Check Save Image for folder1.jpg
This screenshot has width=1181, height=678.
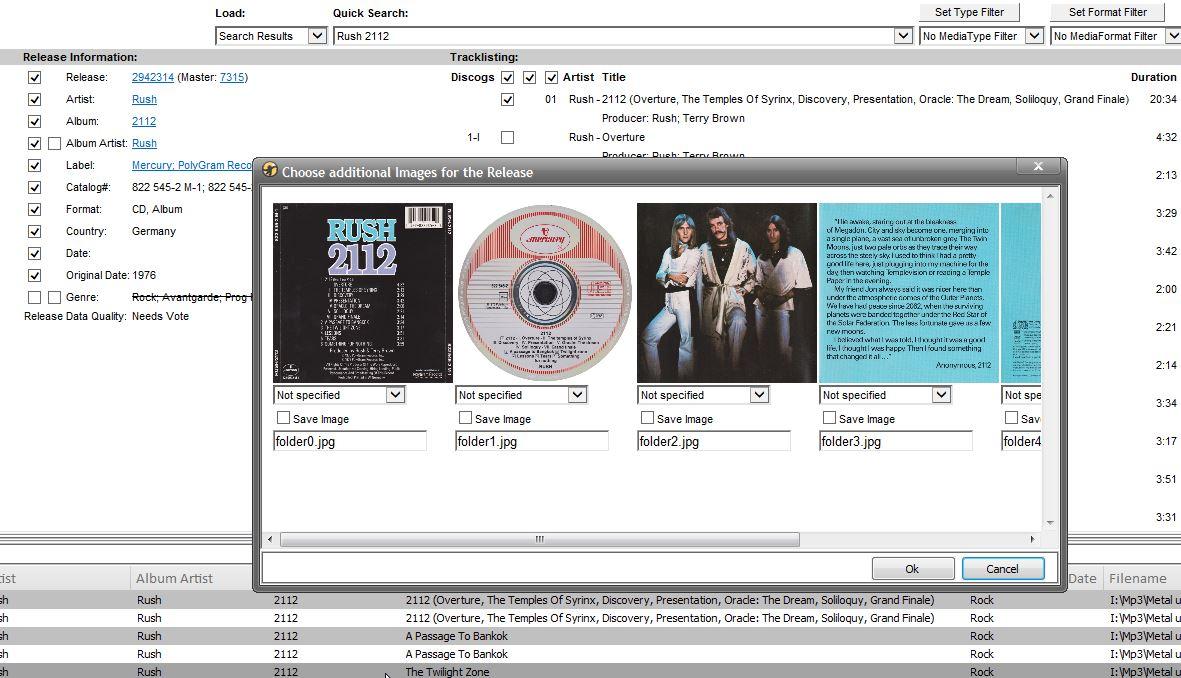465,417
